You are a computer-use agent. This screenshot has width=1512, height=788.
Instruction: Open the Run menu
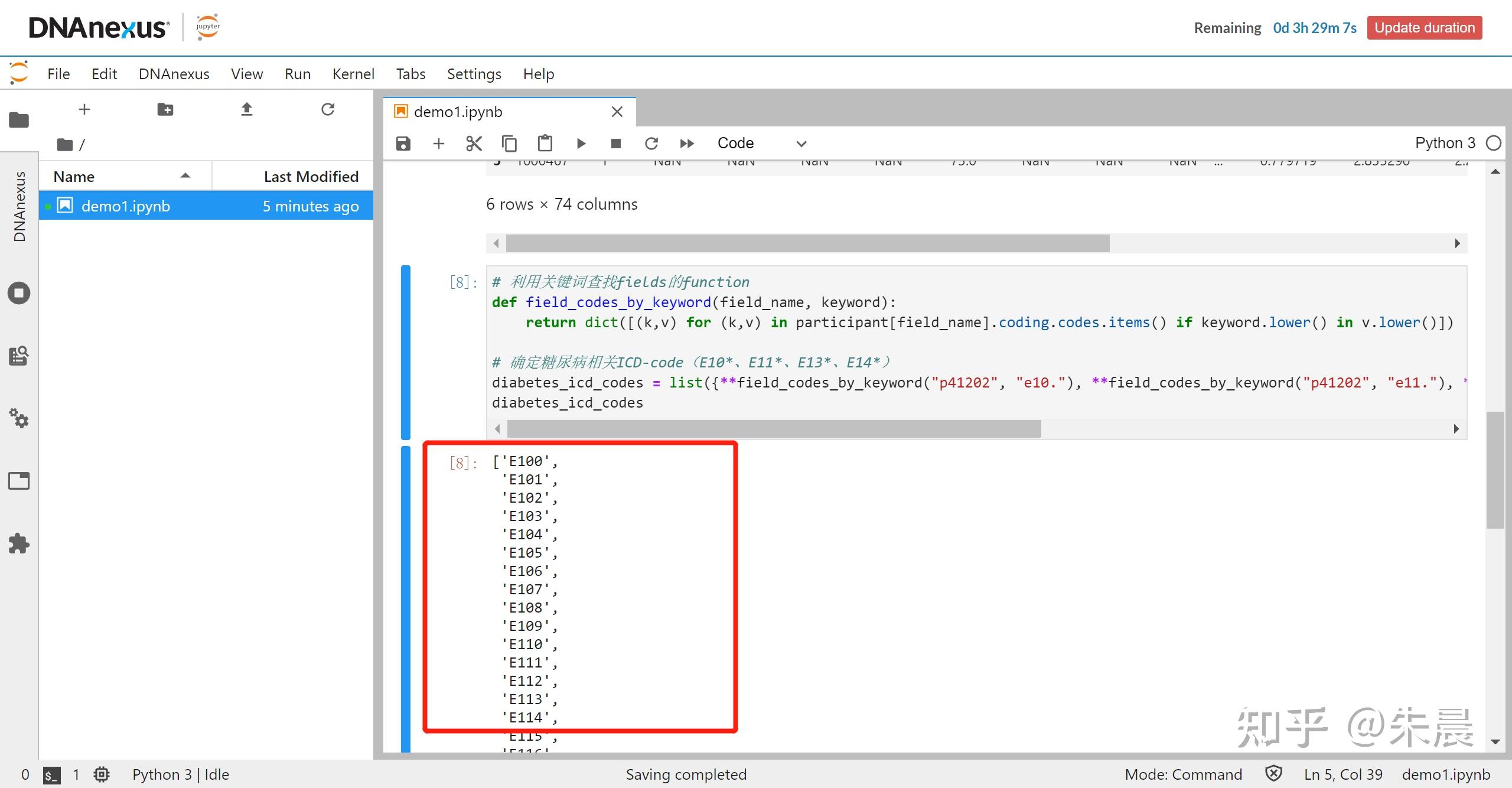(x=298, y=74)
